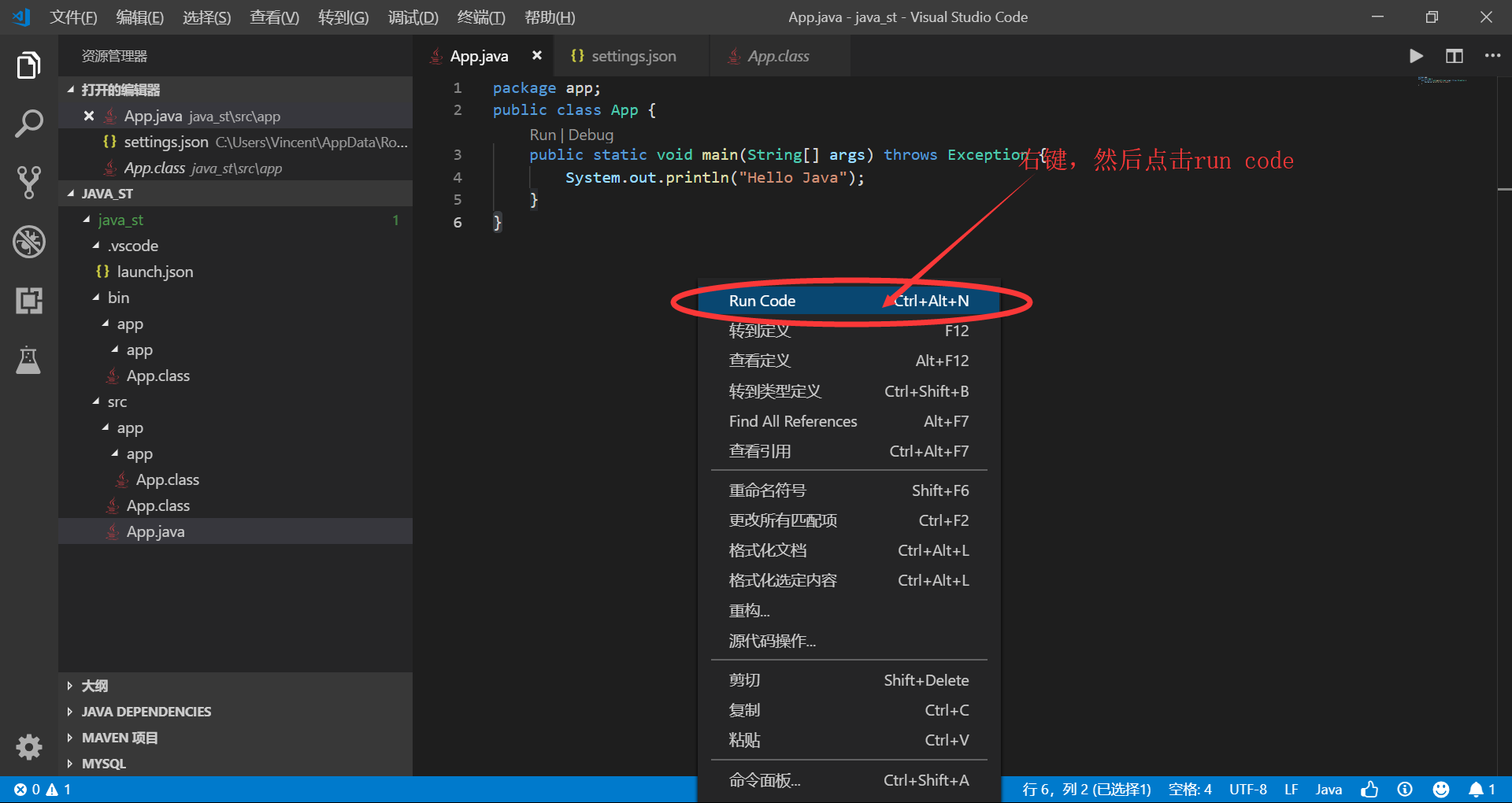Screen dimensions: 1512x803
Task: Split the editor with the toolbar icon
Action: point(1454,56)
